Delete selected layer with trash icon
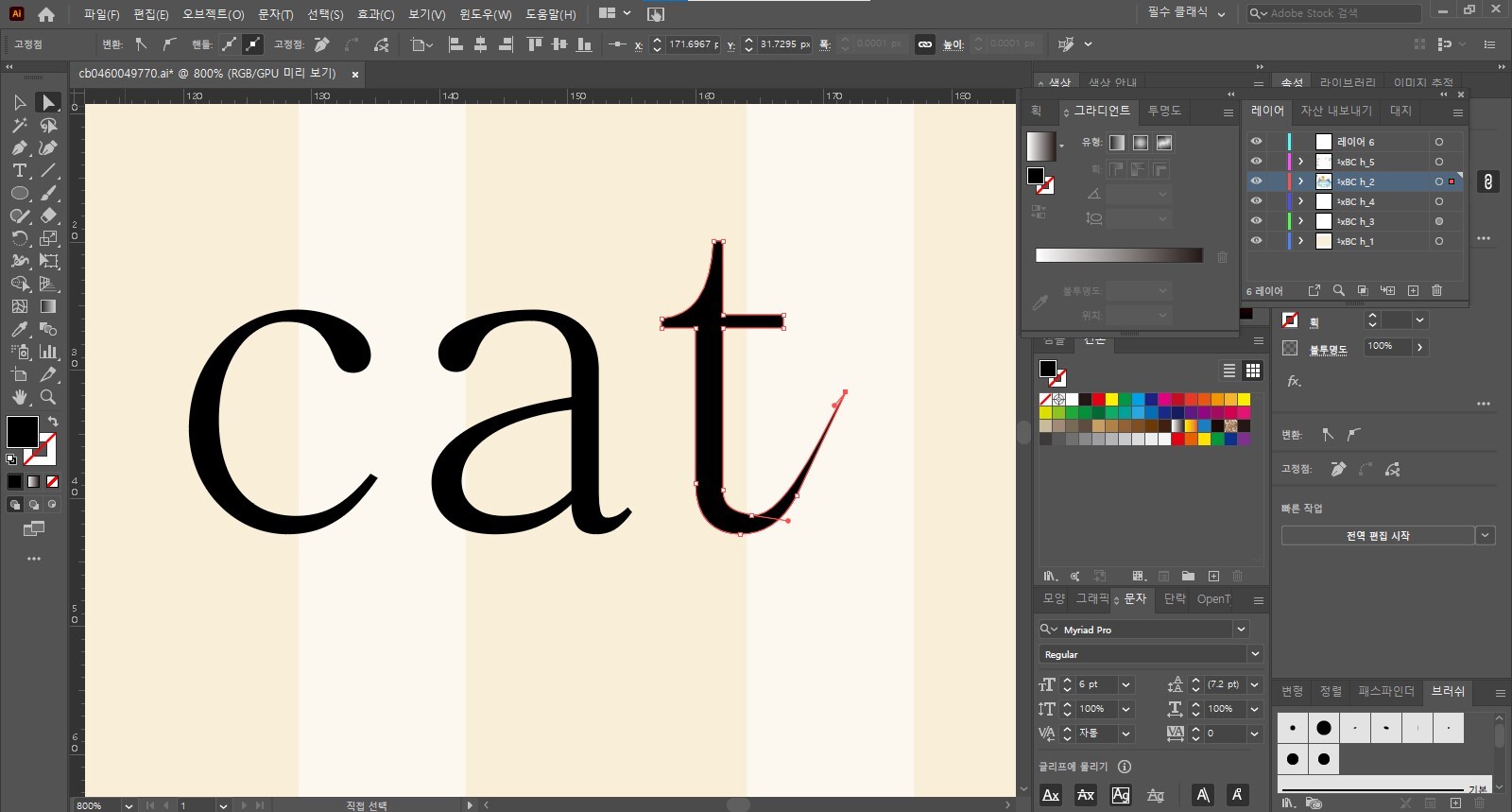This screenshot has width=1512, height=812. pyautogui.click(x=1436, y=291)
